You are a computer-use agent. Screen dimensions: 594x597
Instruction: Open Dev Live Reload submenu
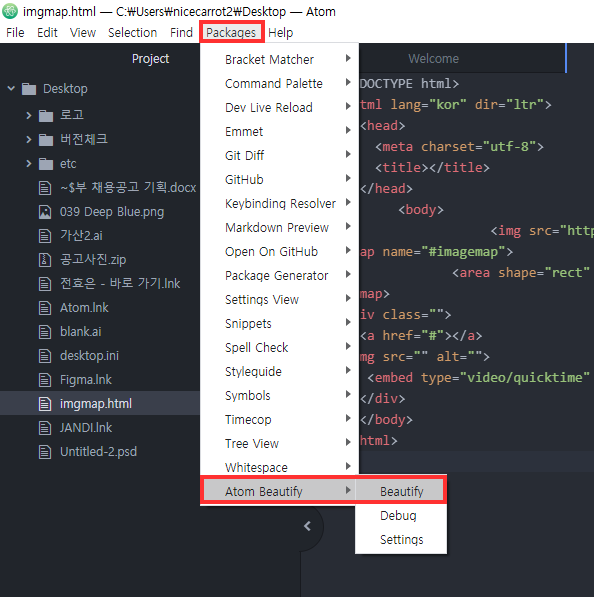(279, 107)
